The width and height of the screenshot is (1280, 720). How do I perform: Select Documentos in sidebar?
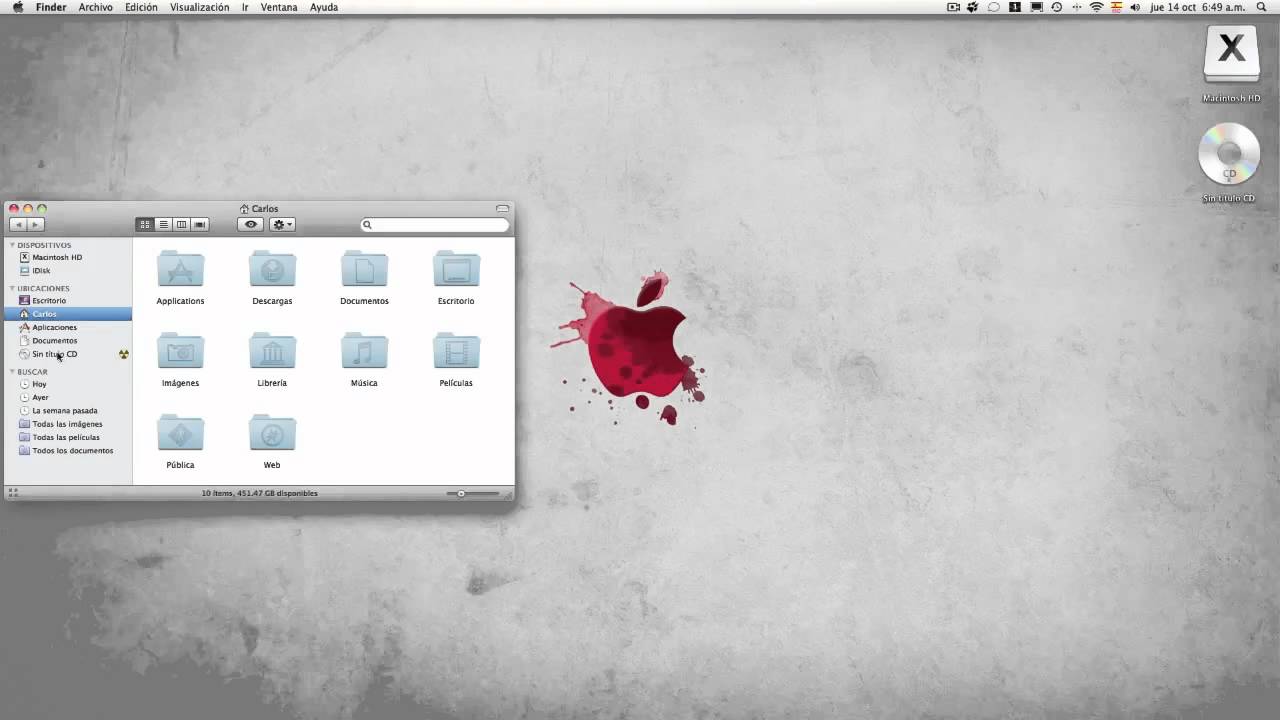tap(69, 341)
